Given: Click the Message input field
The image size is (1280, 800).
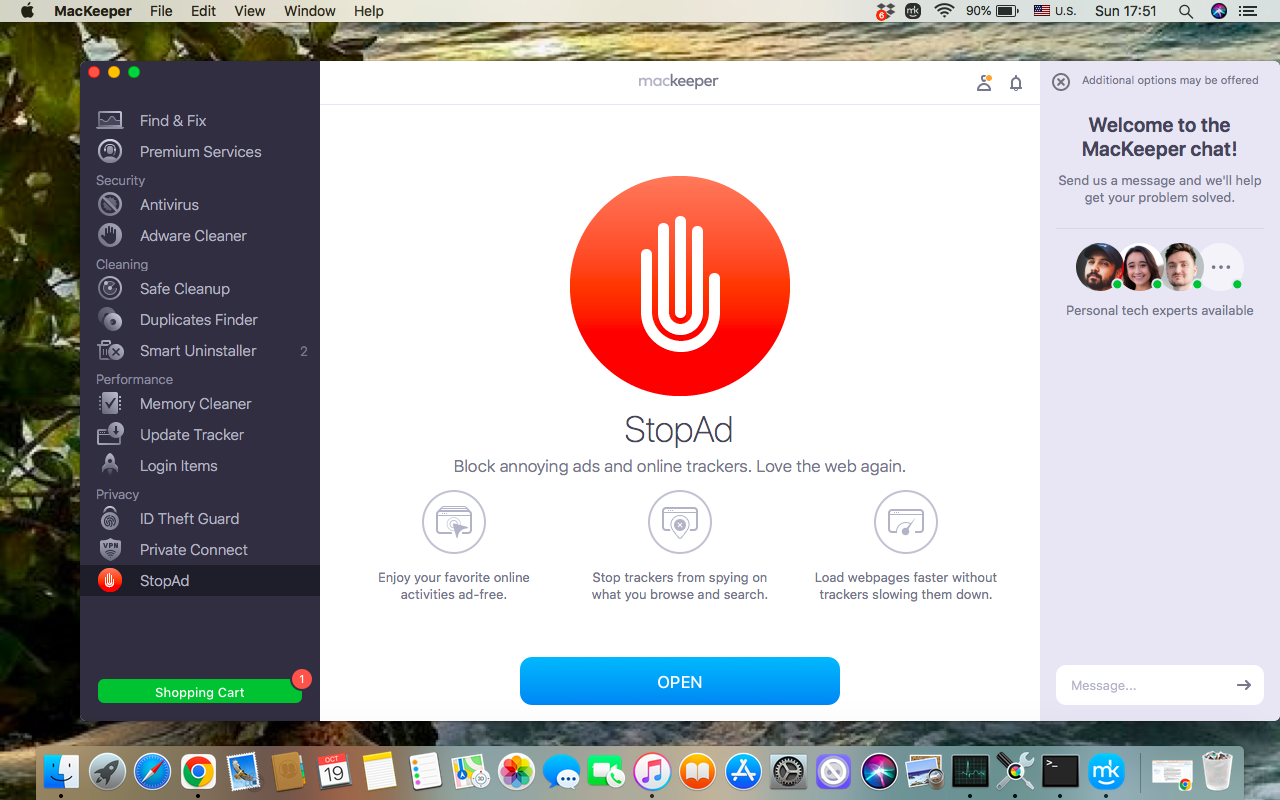Looking at the screenshot, I should (x=1140, y=685).
